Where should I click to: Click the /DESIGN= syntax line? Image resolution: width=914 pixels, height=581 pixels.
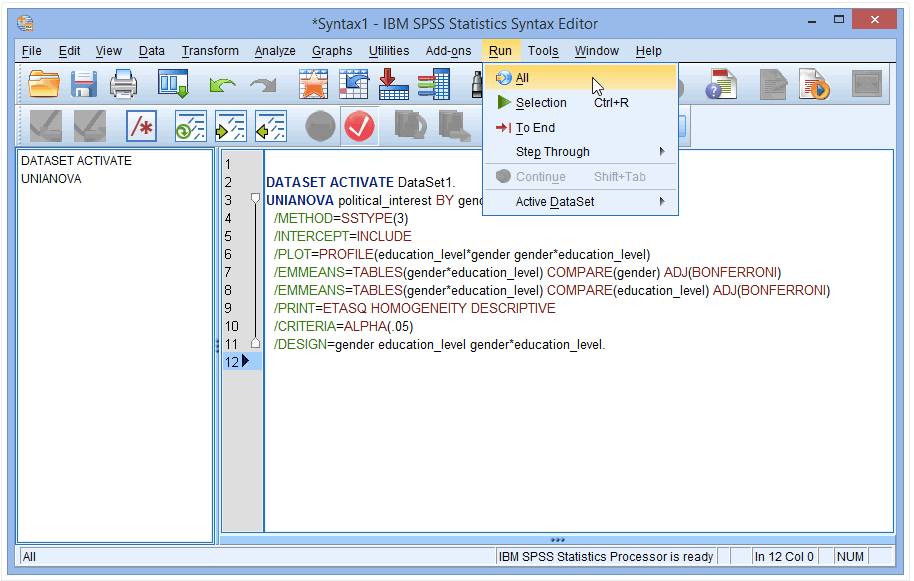pos(440,344)
